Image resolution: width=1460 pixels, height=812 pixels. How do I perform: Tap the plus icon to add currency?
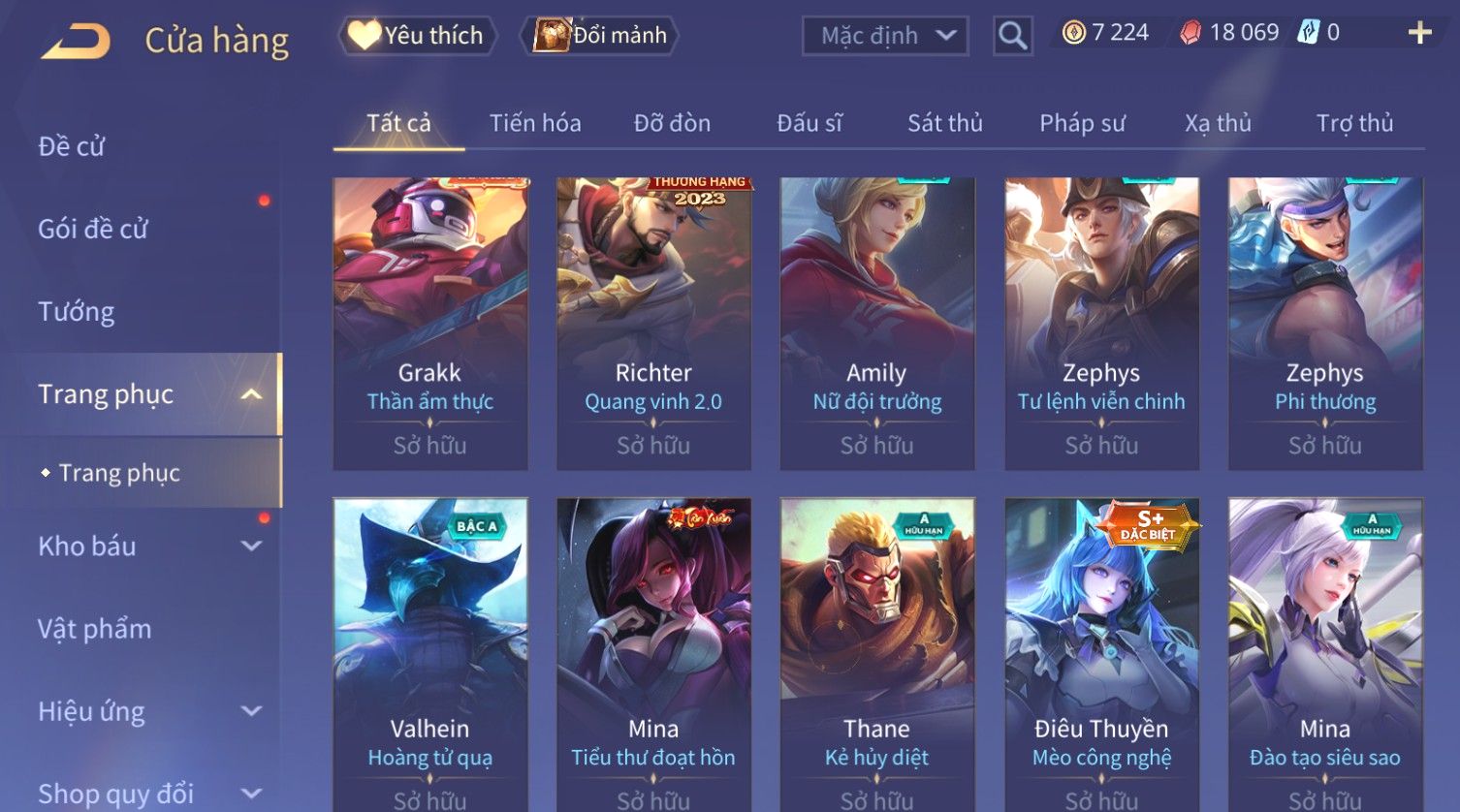click(x=1419, y=33)
